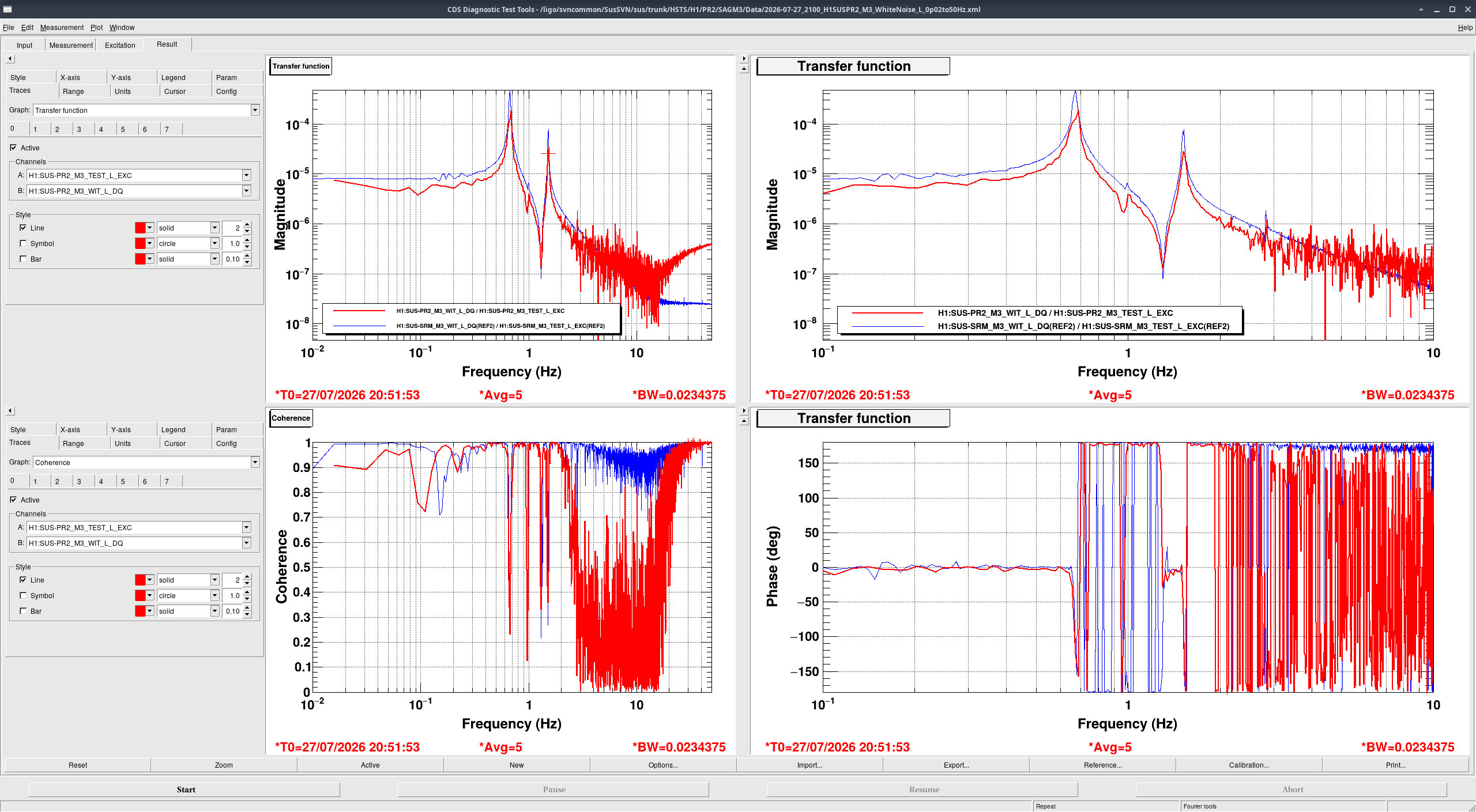
Task: Switch to the Excitation tab
Action: tap(120, 45)
